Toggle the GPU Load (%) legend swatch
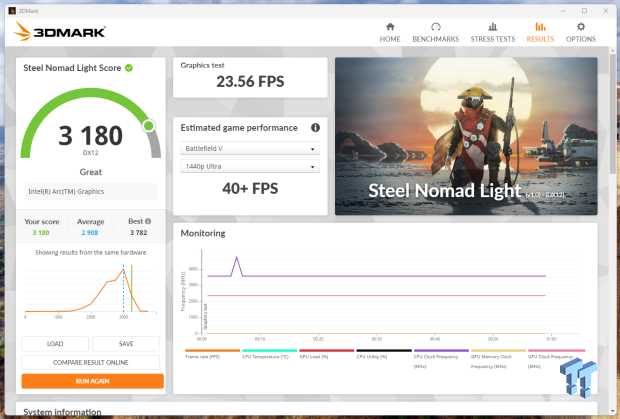This screenshot has height=419, width=620. (327, 350)
